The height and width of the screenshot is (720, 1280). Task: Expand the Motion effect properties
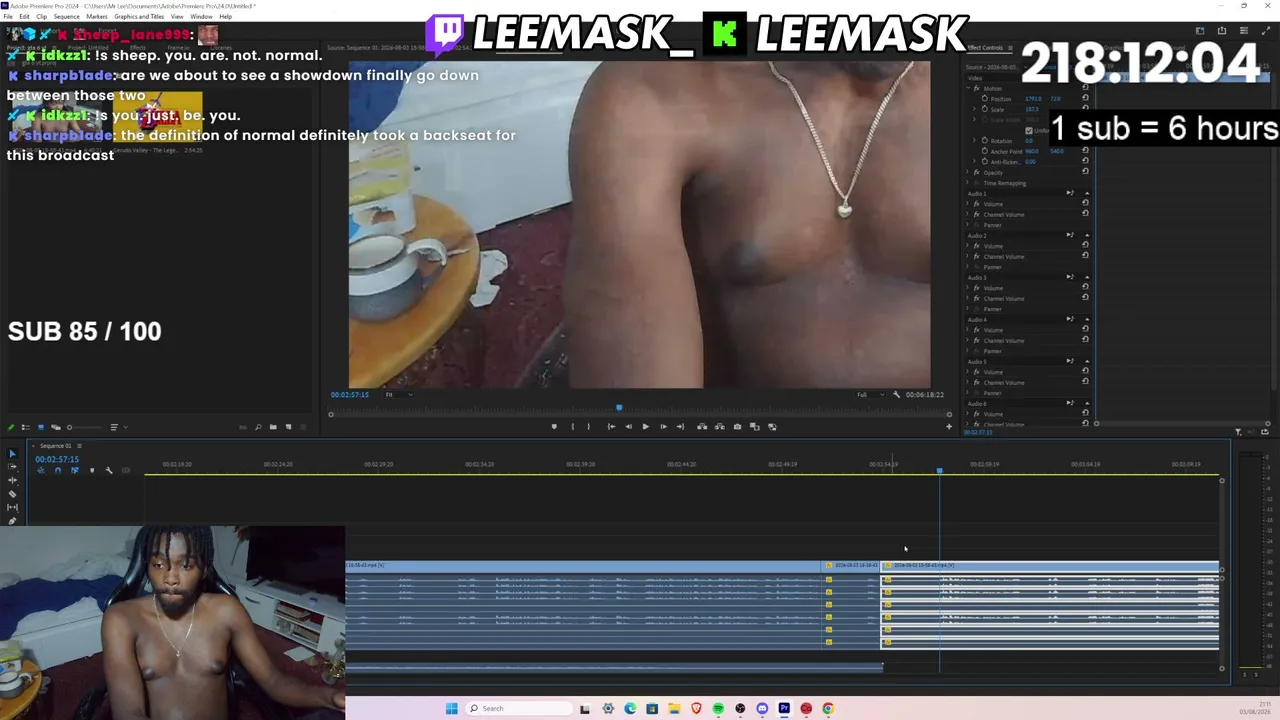[x=969, y=89]
